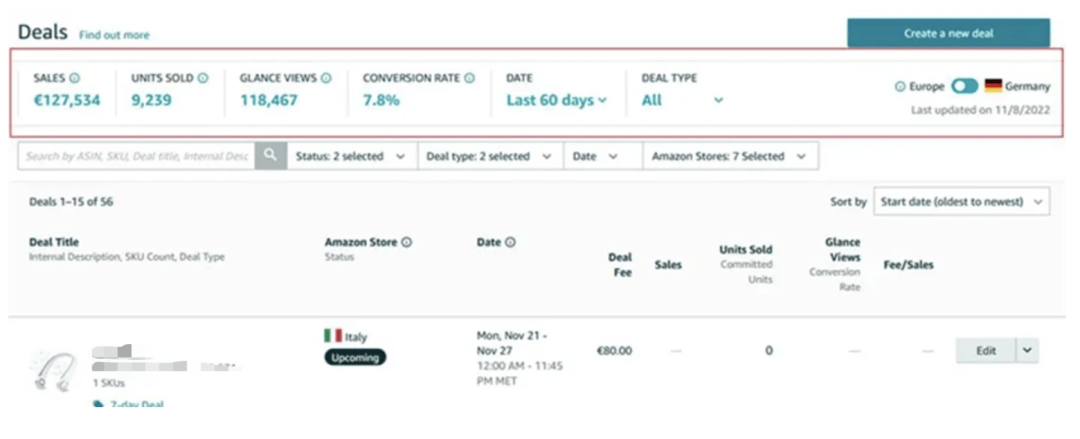1080x439 pixels.
Task: Click the Glance Views info icon
Action: click(326, 78)
